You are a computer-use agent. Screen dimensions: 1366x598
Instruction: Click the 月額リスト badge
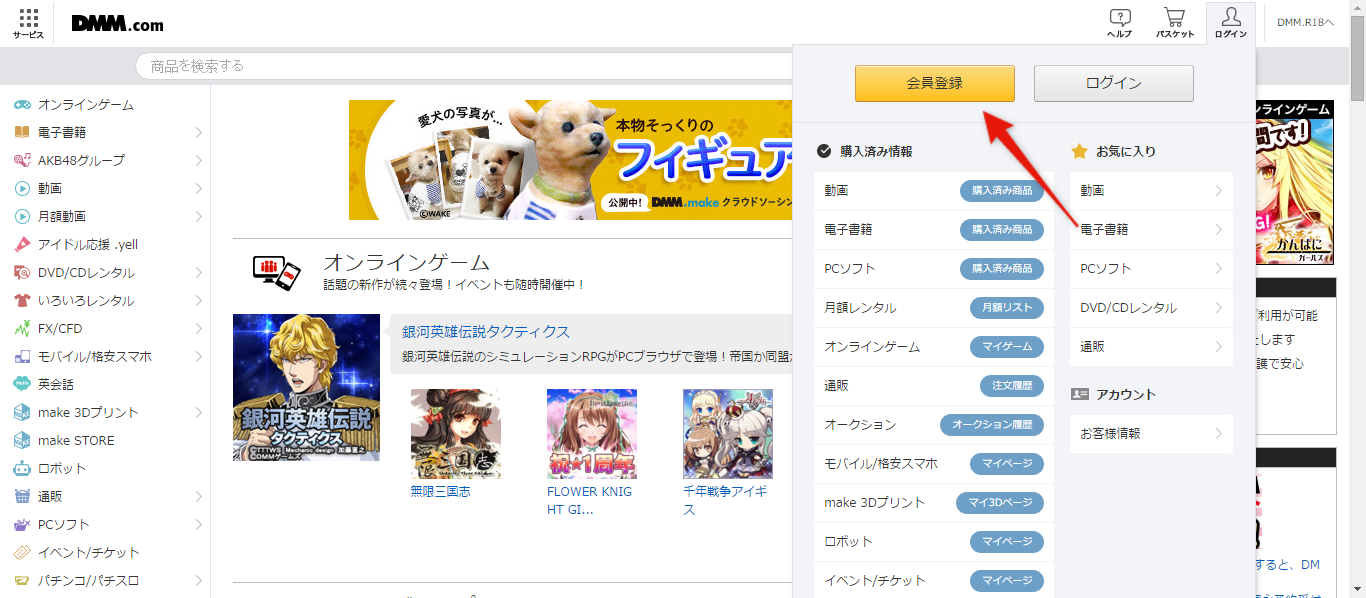tap(1007, 307)
